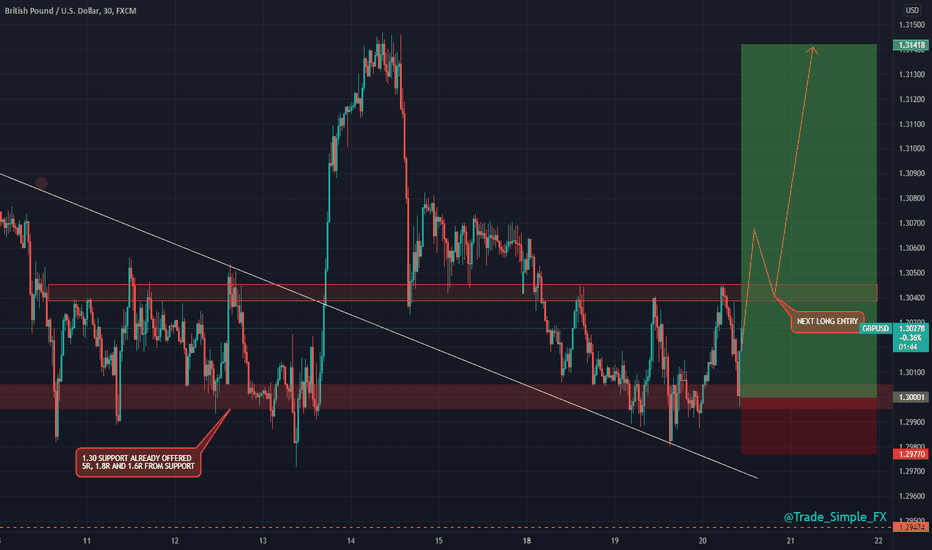
Task: Click date 22 on the time axis
Action: [879, 540]
